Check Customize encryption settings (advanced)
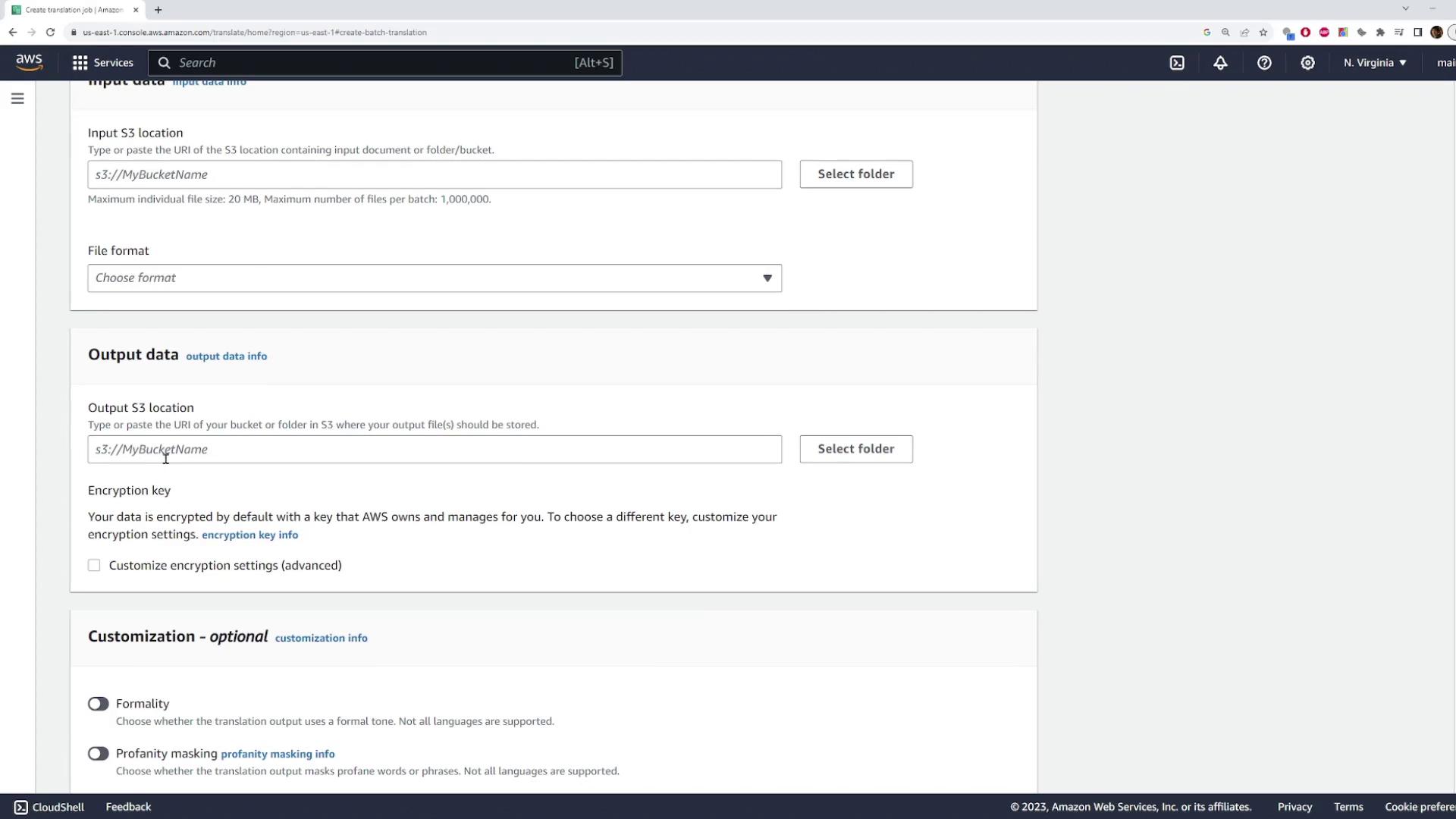Viewport: 1456px width, 819px height. [x=94, y=566]
